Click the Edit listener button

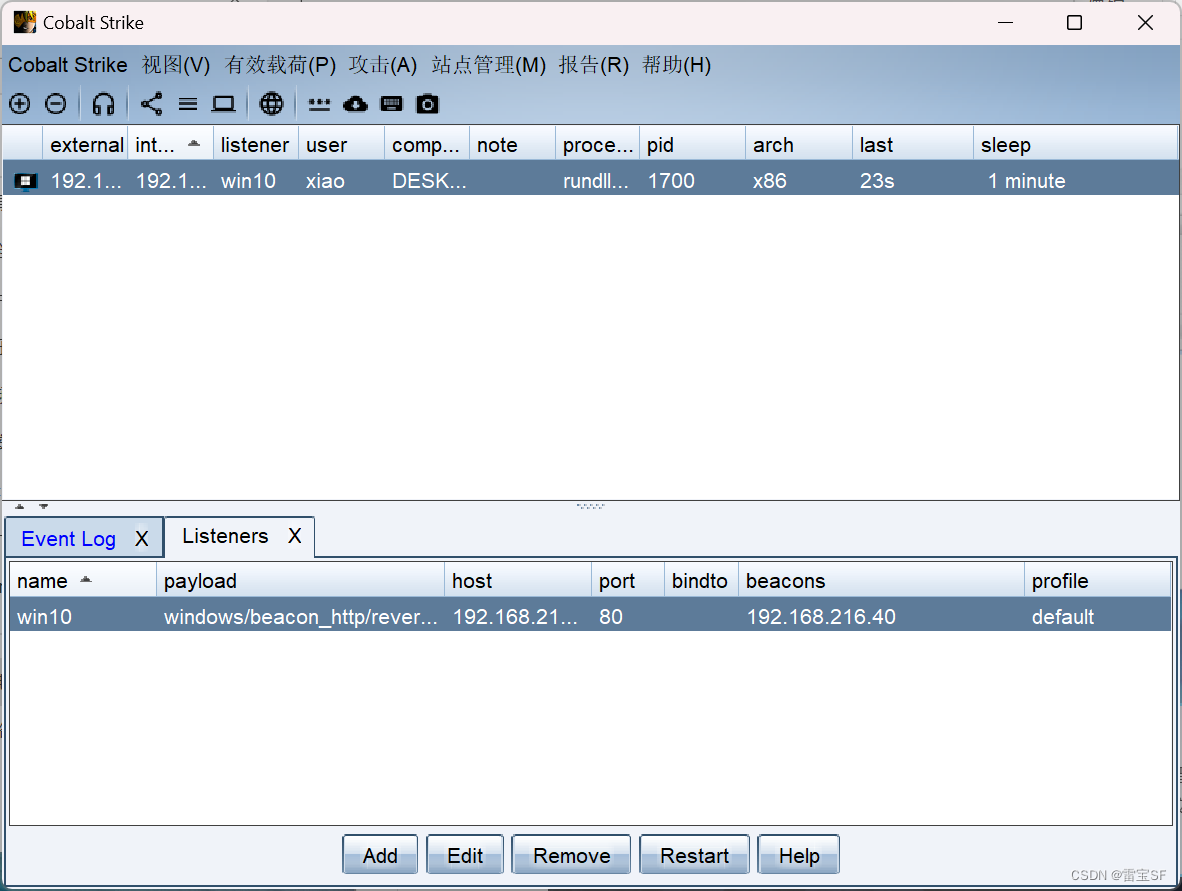(x=465, y=855)
